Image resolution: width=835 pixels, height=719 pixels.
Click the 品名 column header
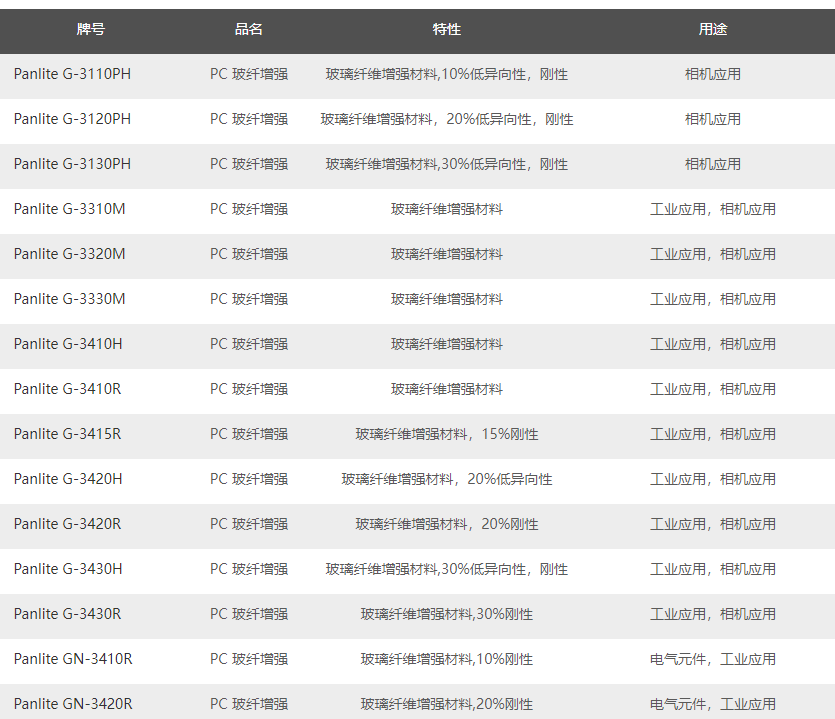(x=248, y=30)
